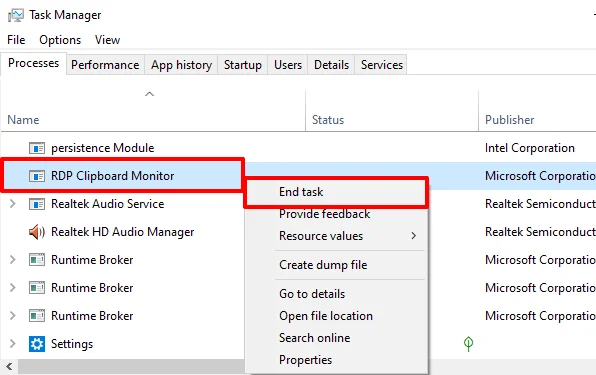Viewport: 596px width, 375px height.
Task: Open the File menu
Action: [16, 40]
